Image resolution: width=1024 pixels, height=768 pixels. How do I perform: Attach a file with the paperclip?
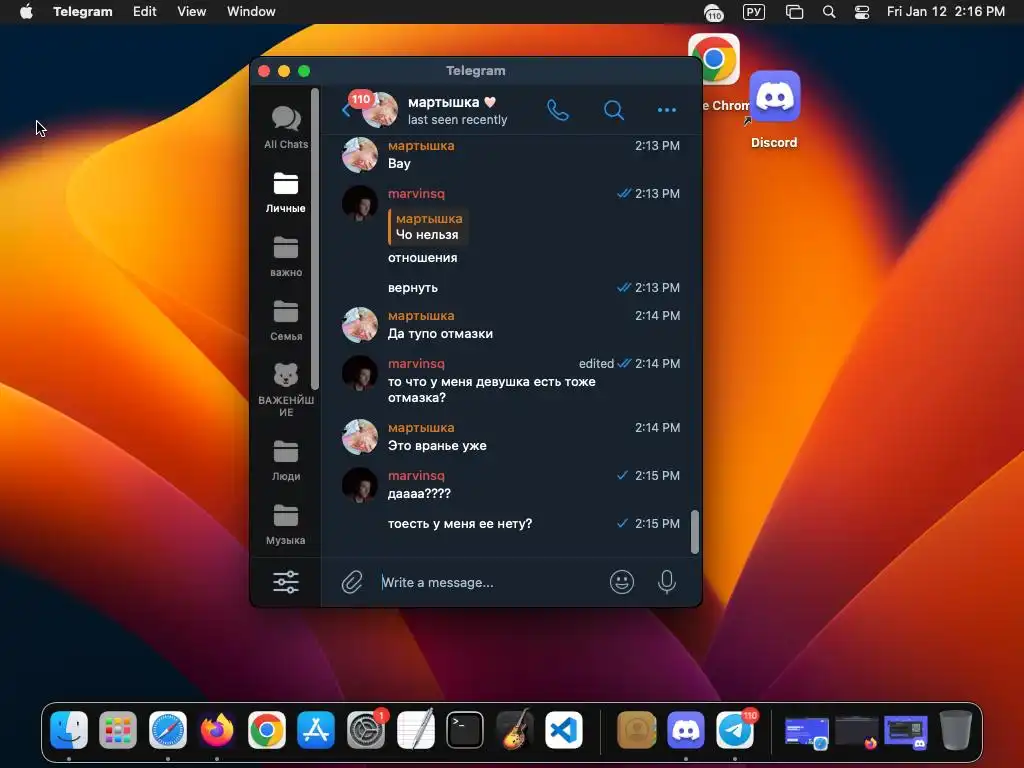352,582
